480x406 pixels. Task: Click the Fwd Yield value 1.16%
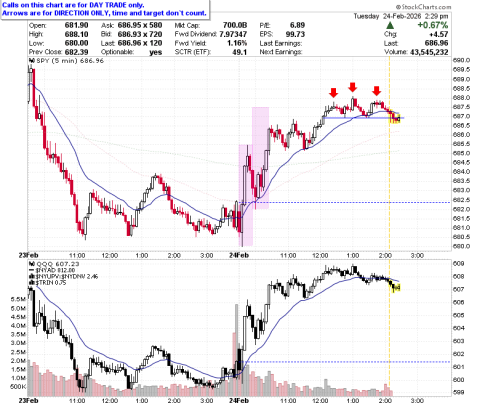(237, 43)
